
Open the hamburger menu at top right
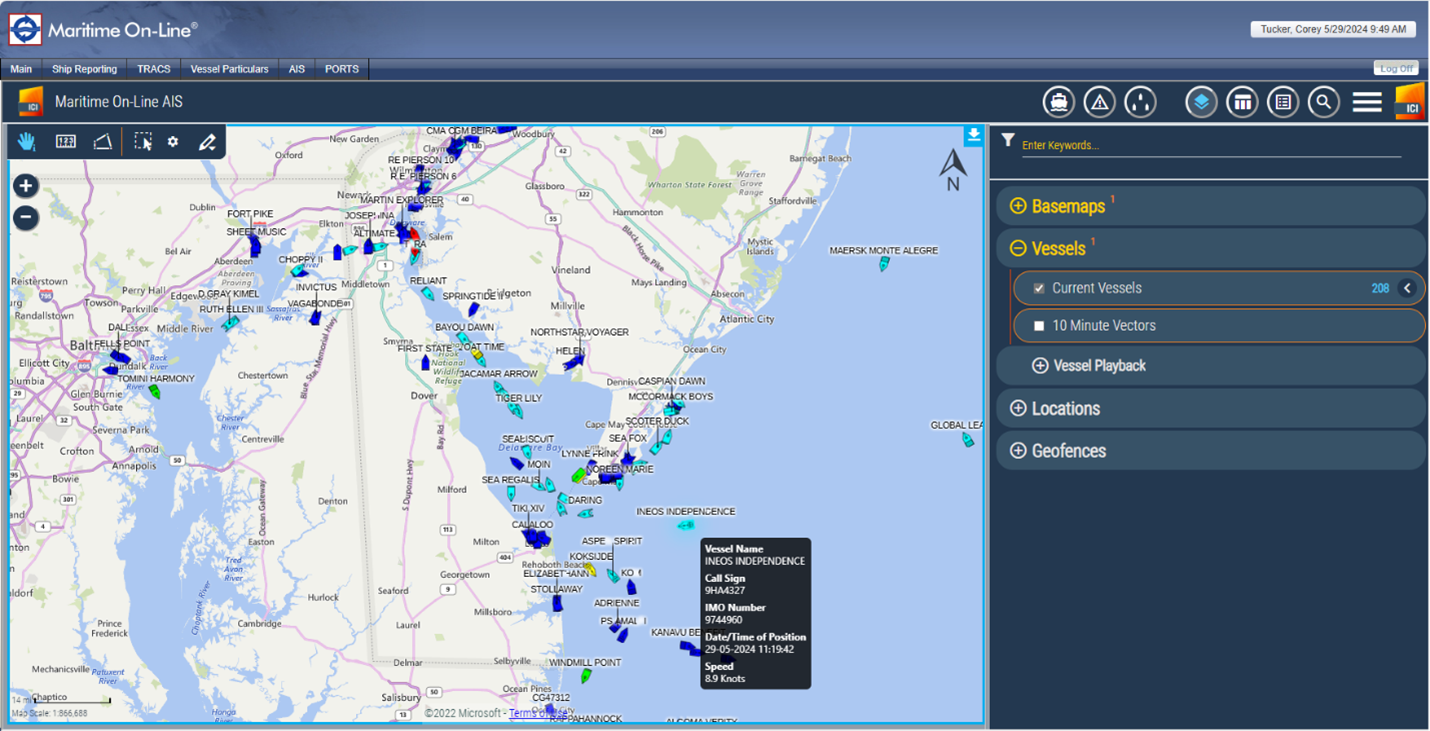click(x=1366, y=101)
